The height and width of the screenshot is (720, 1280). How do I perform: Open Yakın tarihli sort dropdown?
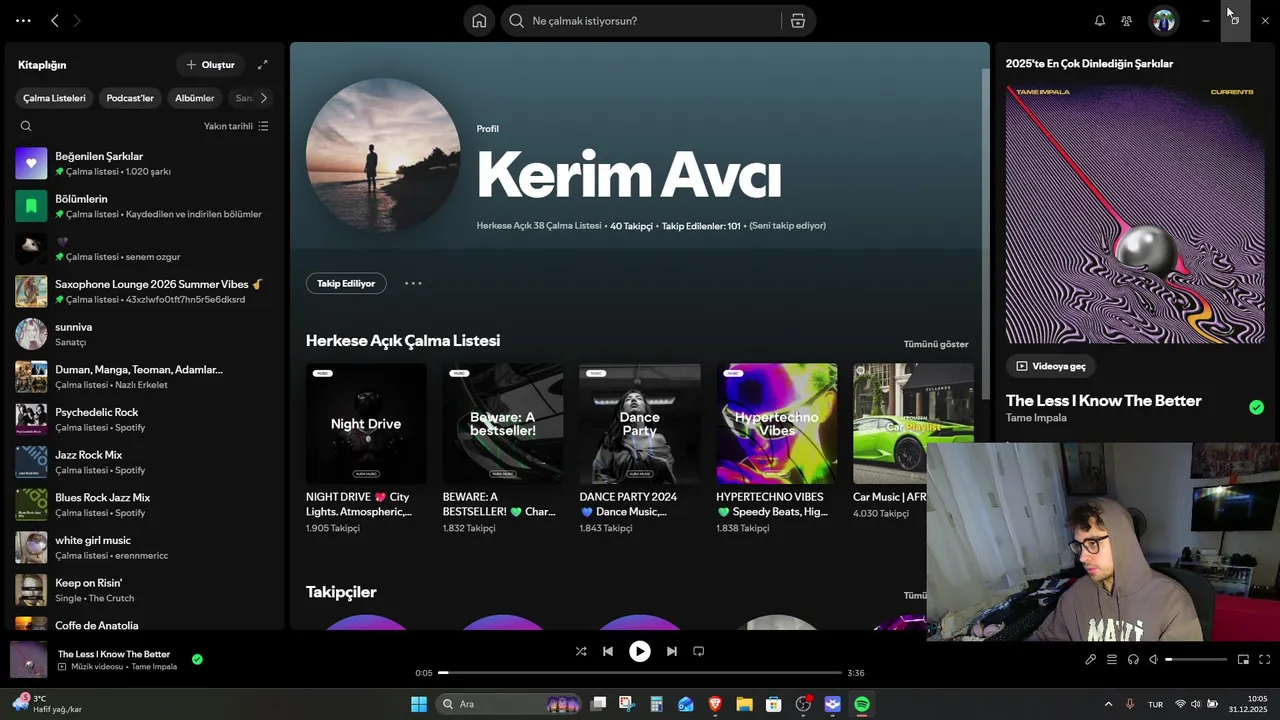(236, 126)
